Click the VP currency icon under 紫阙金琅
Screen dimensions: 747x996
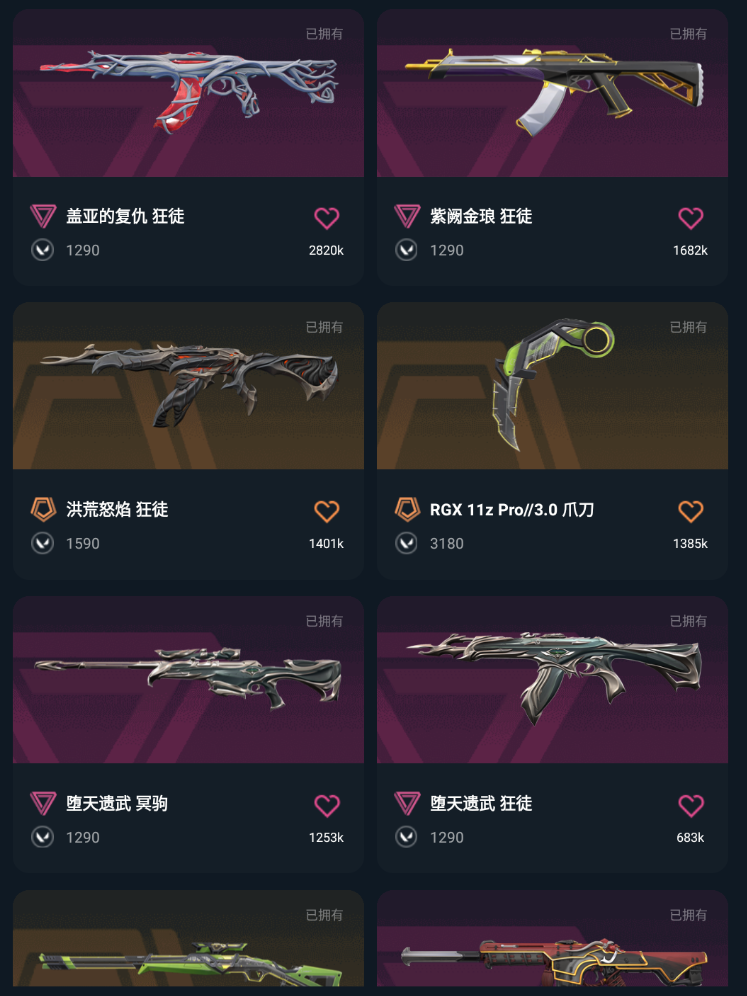[x=407, y=250]
